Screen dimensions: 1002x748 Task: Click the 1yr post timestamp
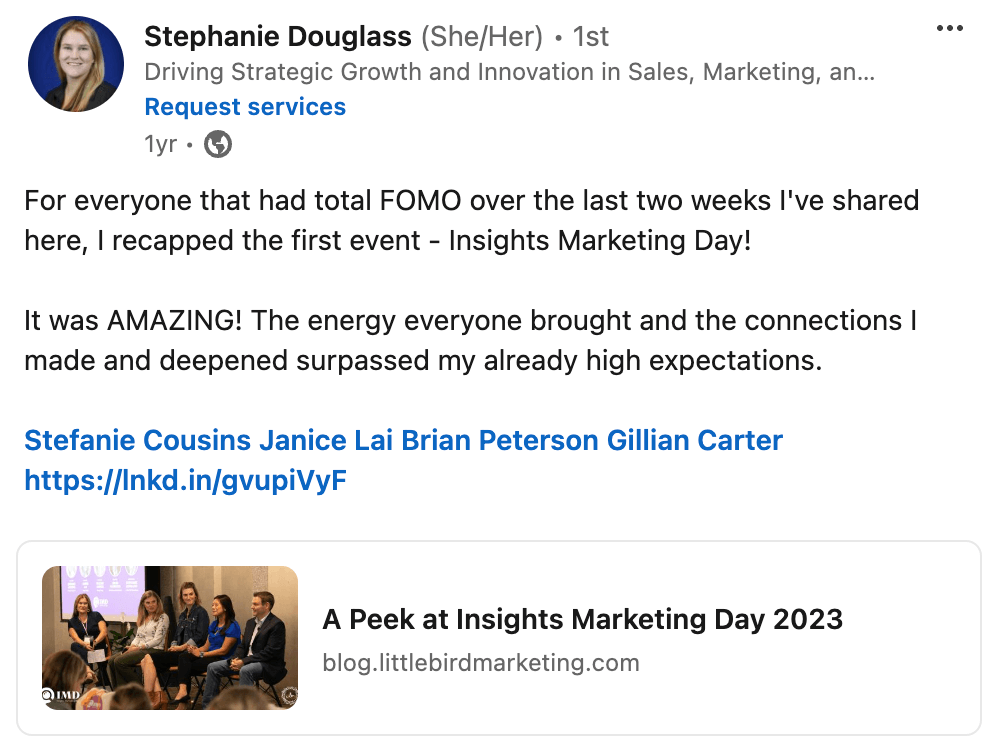pos(160,145)
